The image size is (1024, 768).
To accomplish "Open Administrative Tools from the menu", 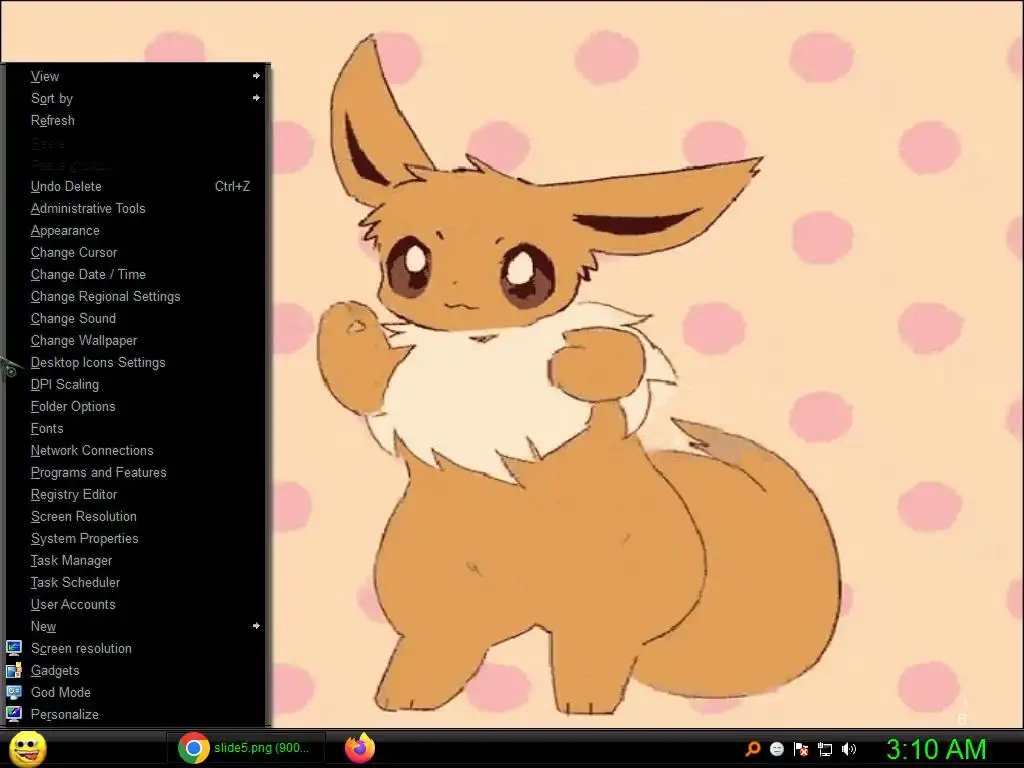I will [136, 208].
